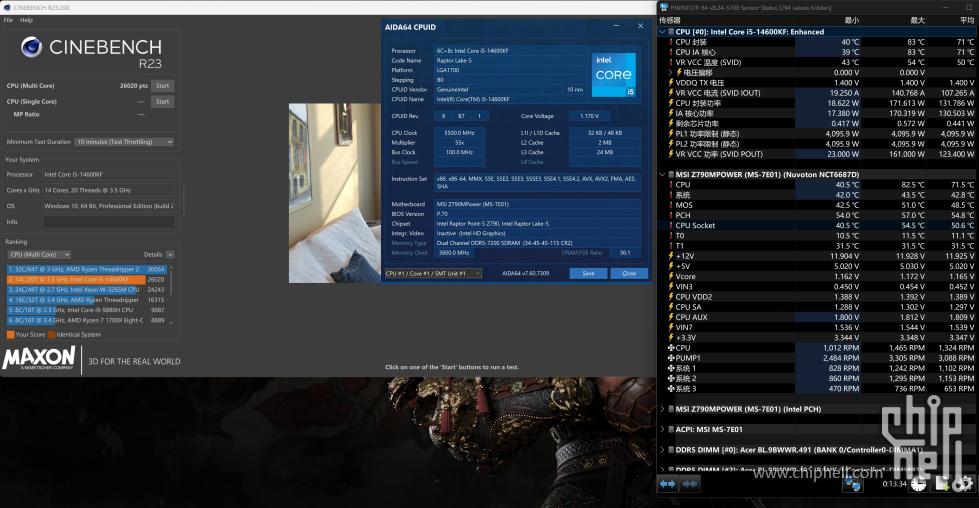
Task: Select ranking row Intel Core i9-9880H CPU
Action: point(86,310)
